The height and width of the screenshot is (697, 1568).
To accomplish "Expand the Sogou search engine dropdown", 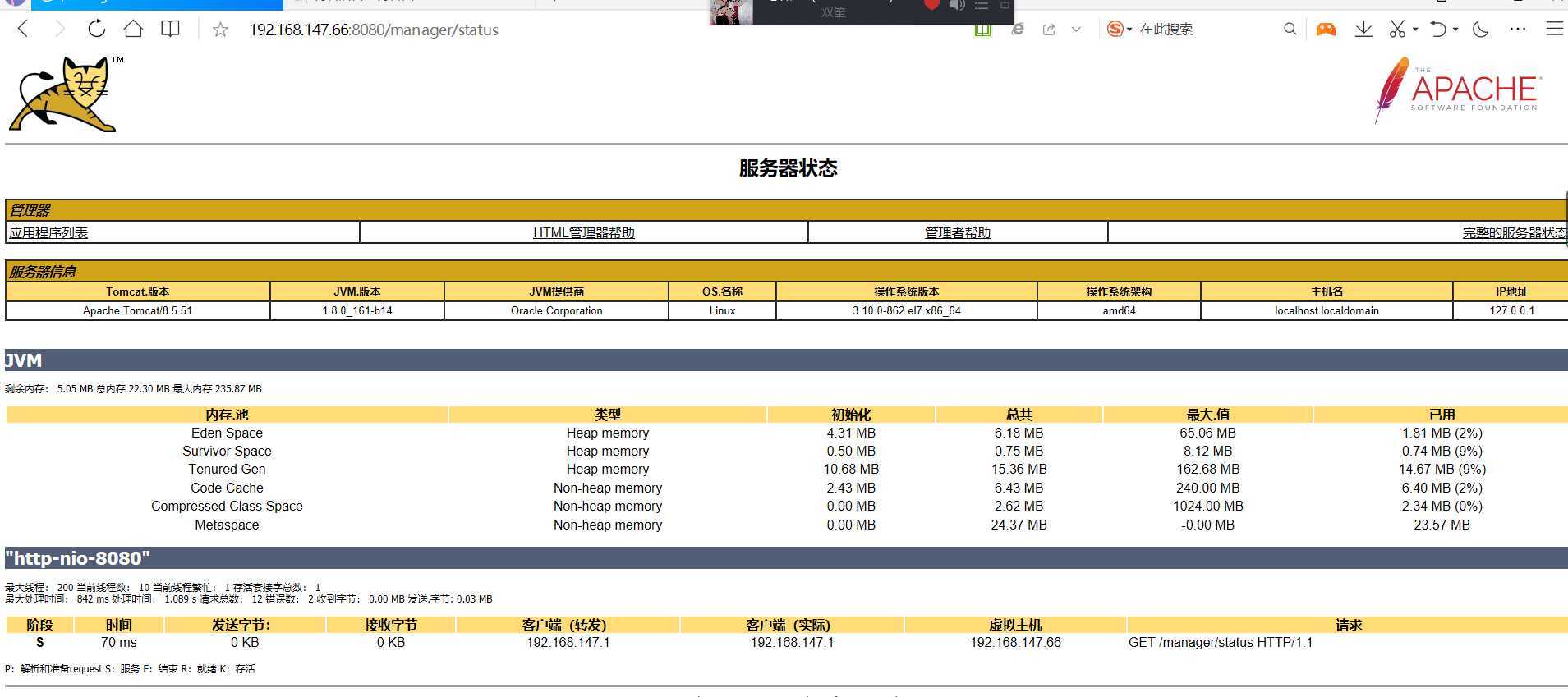I will click(1129, 30).
